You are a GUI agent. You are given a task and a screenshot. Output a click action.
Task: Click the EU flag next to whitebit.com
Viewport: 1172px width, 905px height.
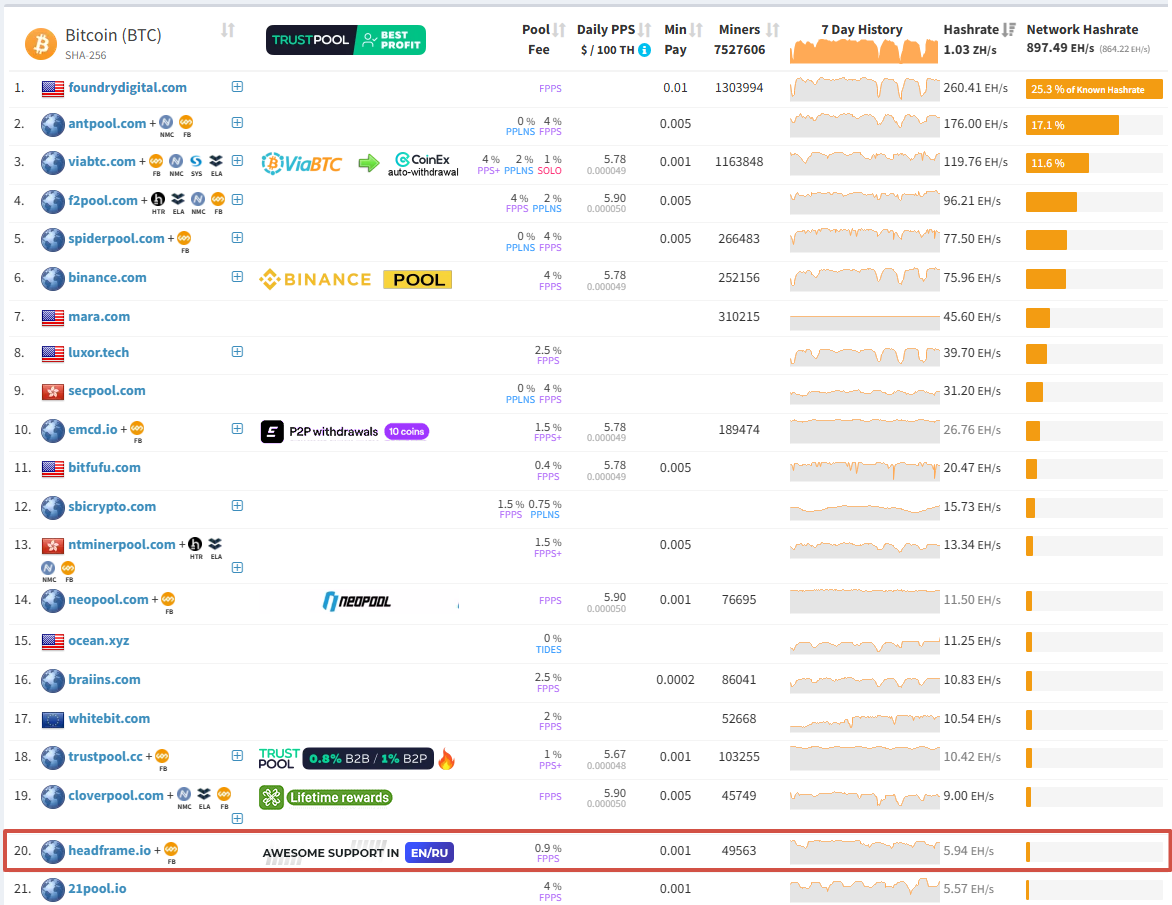[x=52, y=720]
